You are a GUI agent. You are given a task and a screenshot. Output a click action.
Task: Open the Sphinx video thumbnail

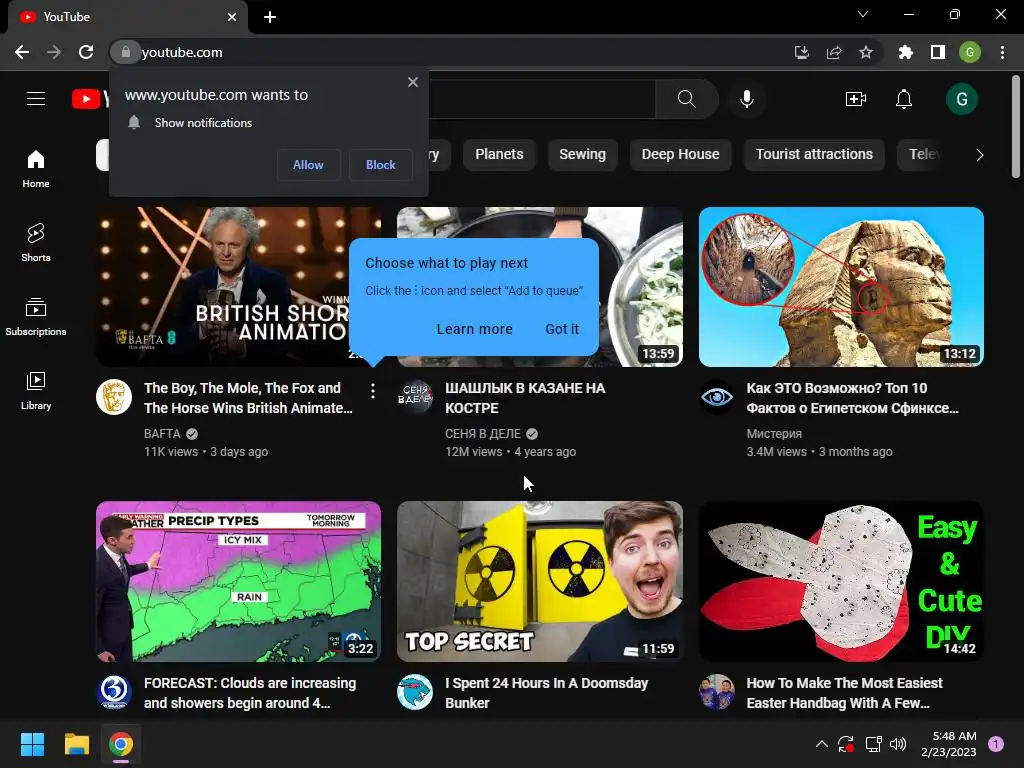[x=840, y=287]
